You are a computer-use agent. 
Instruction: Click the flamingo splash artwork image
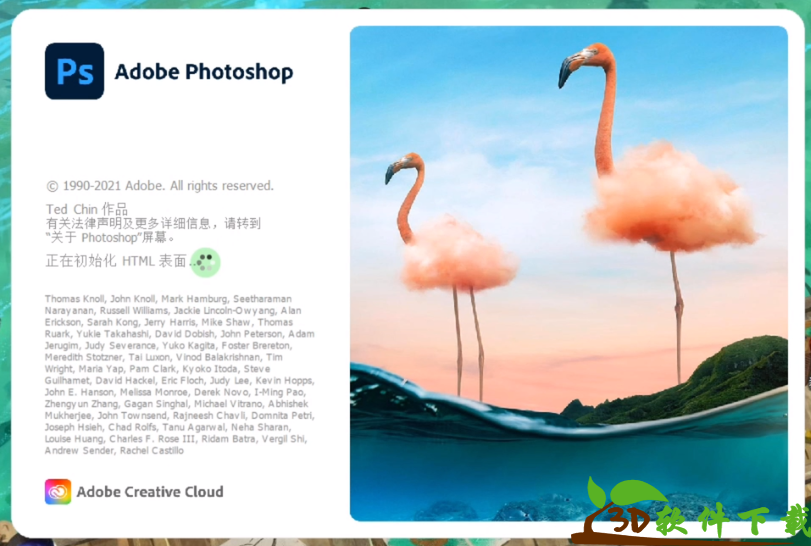pyautogui.click(x=568, y=274)
